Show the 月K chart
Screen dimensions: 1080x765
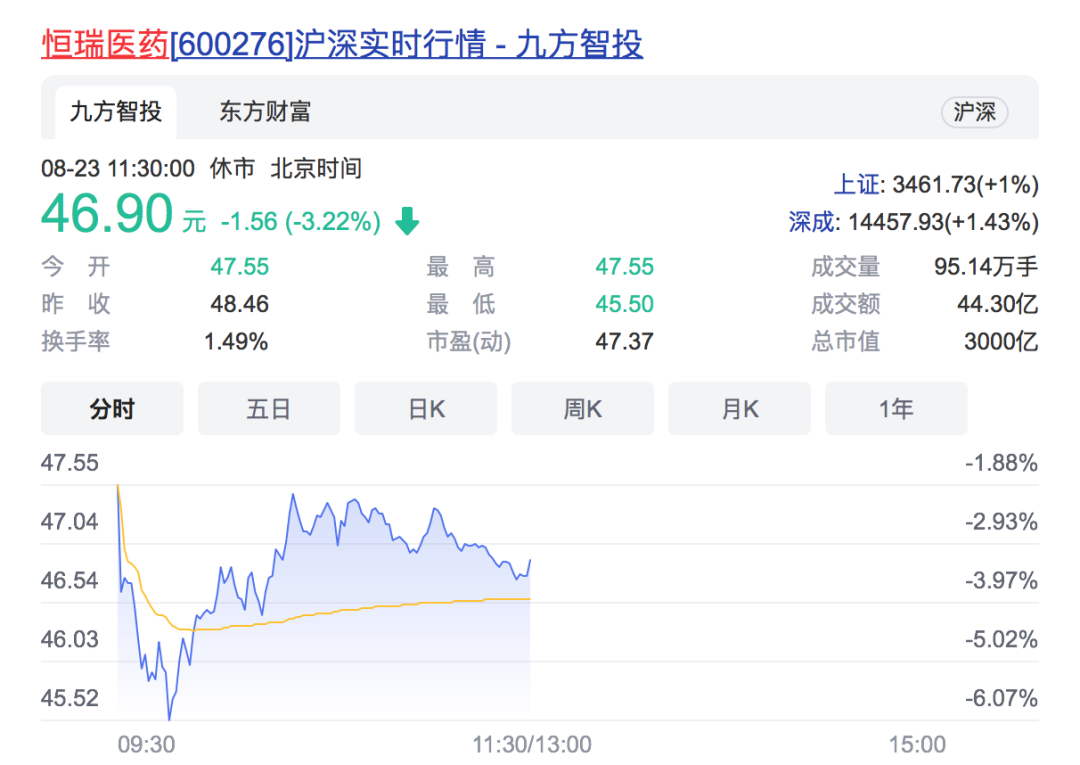pos(739,408)
